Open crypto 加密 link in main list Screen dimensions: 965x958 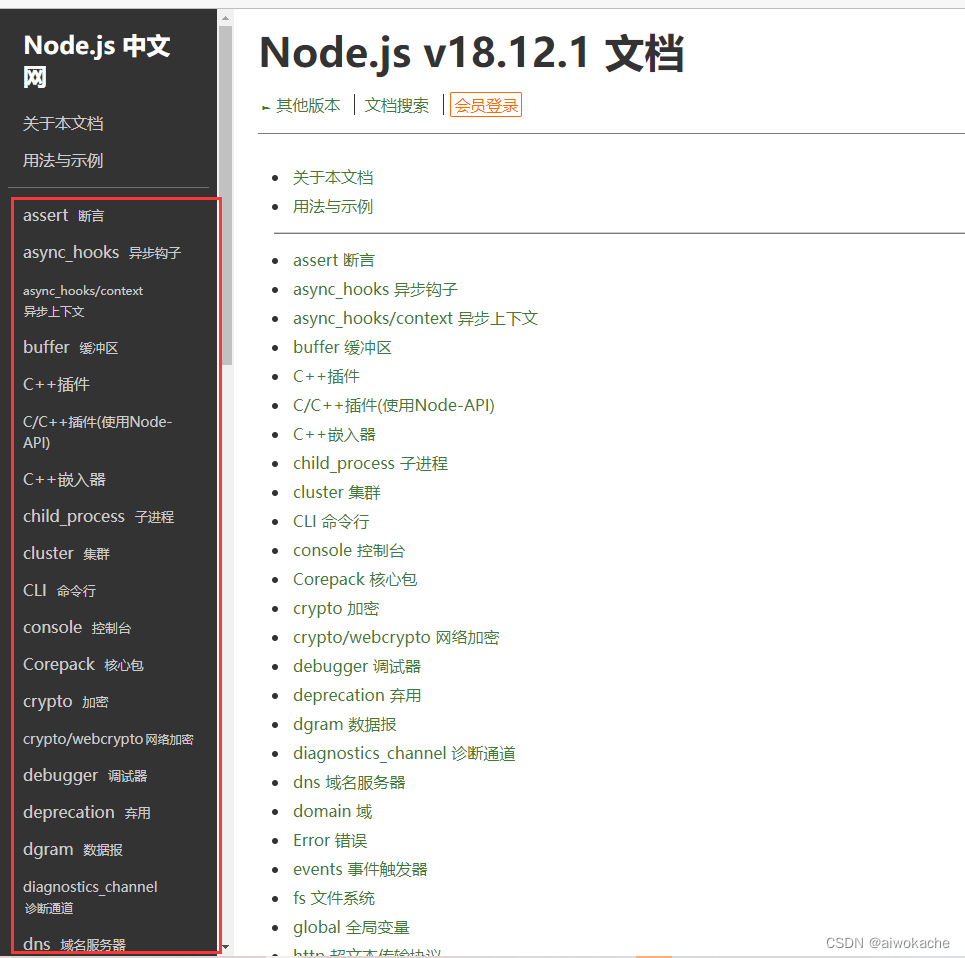point(336,609)
